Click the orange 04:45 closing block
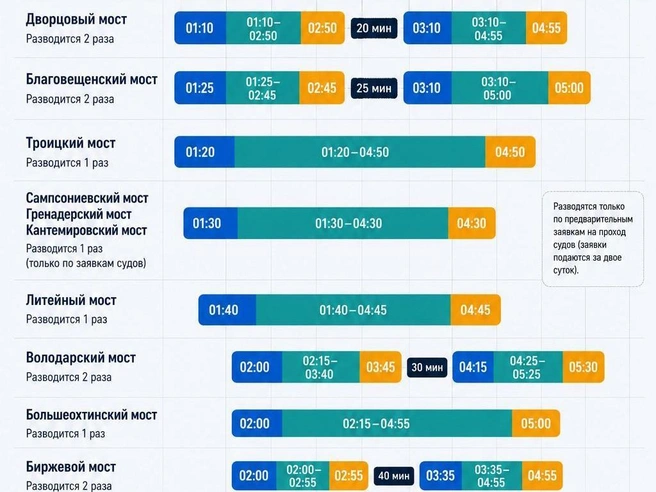The image size is (656, 492). pyautogui.click(x=476, y=310)
